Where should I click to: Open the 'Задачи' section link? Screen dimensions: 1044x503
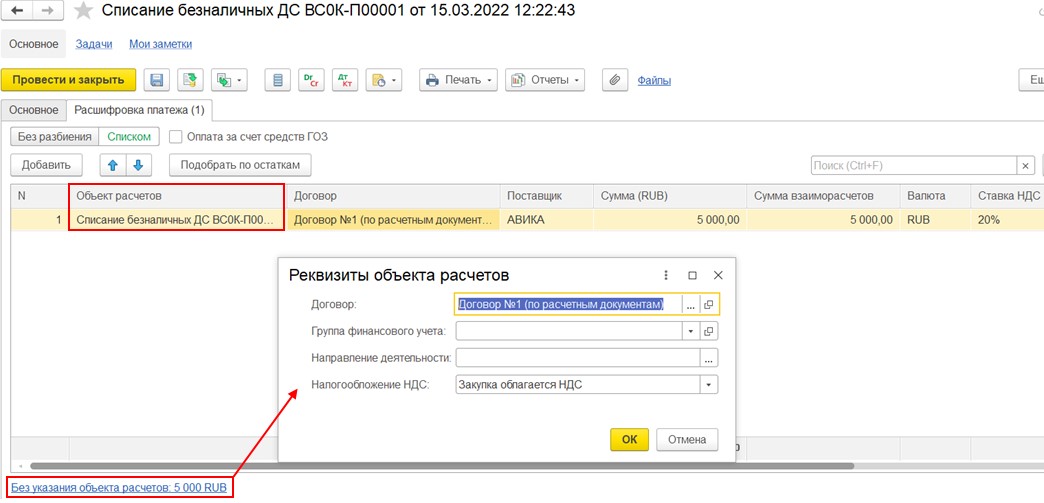pos(94,44)
